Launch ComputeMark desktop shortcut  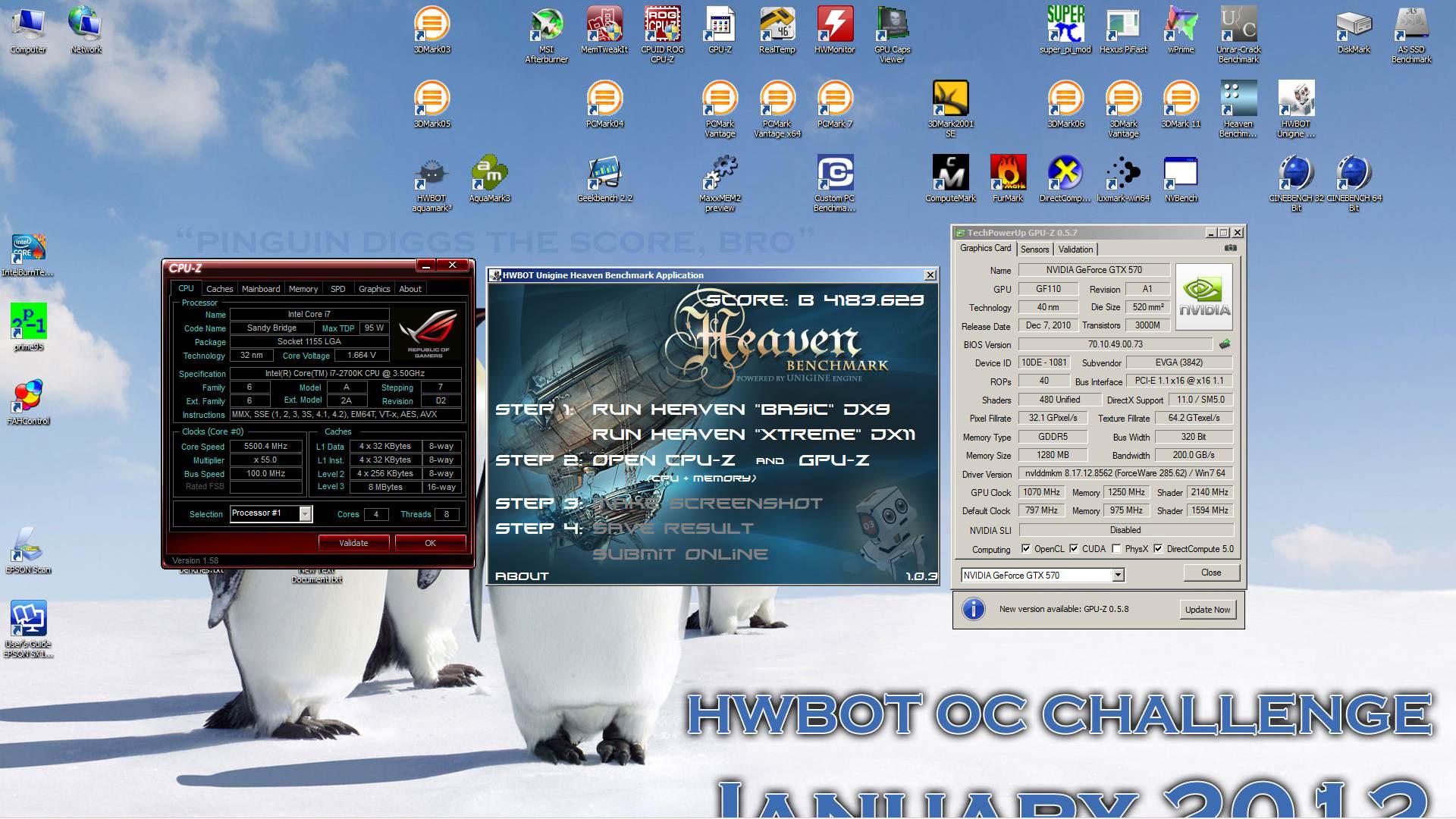tap(950, 177)
